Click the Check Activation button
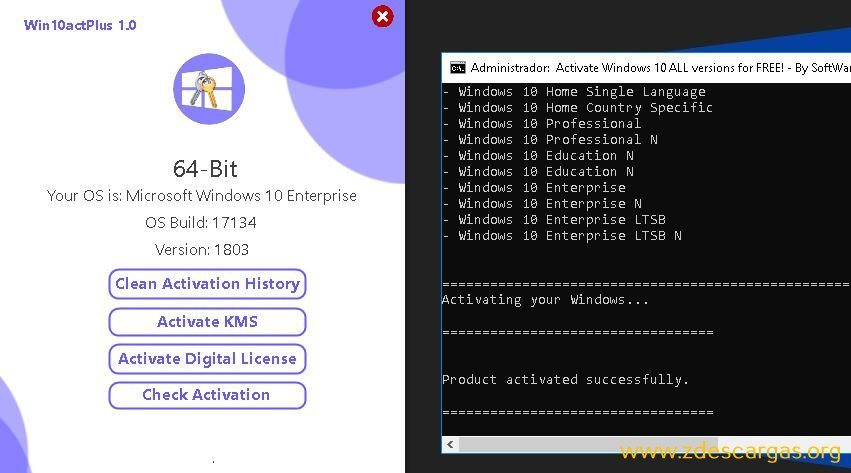The height and width of the screenshot is (473, 851). click(207, 395)
